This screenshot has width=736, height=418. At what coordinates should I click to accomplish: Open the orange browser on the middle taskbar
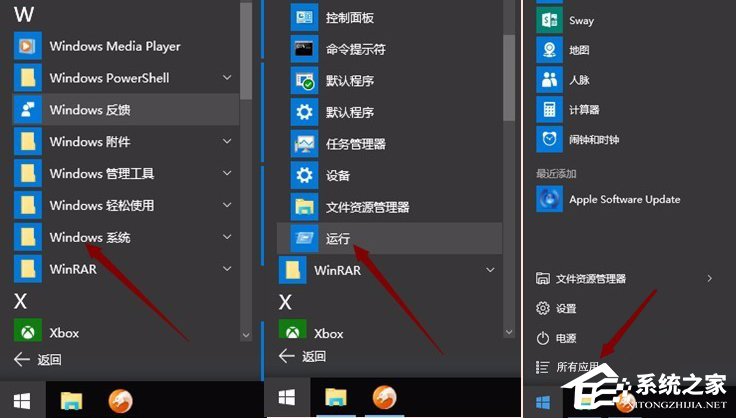point(385,398)
